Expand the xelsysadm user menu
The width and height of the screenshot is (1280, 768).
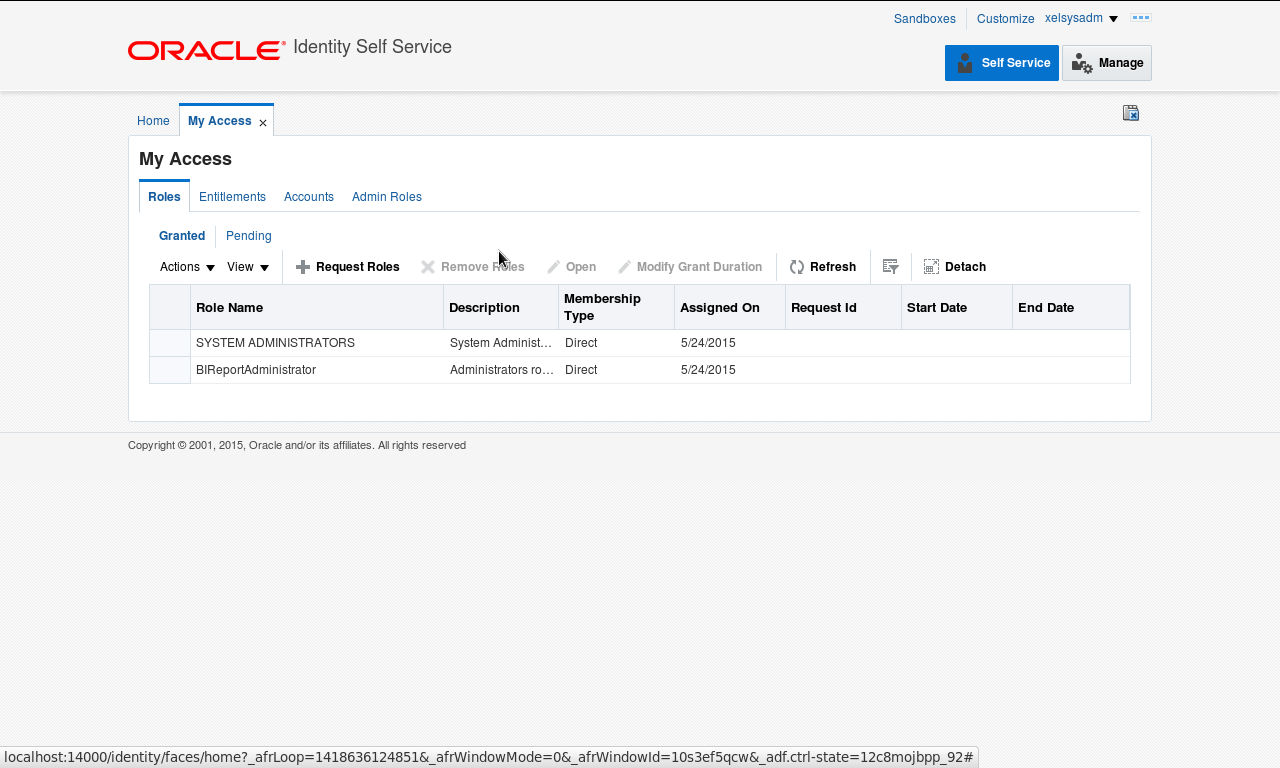[x=1081, y=17]
